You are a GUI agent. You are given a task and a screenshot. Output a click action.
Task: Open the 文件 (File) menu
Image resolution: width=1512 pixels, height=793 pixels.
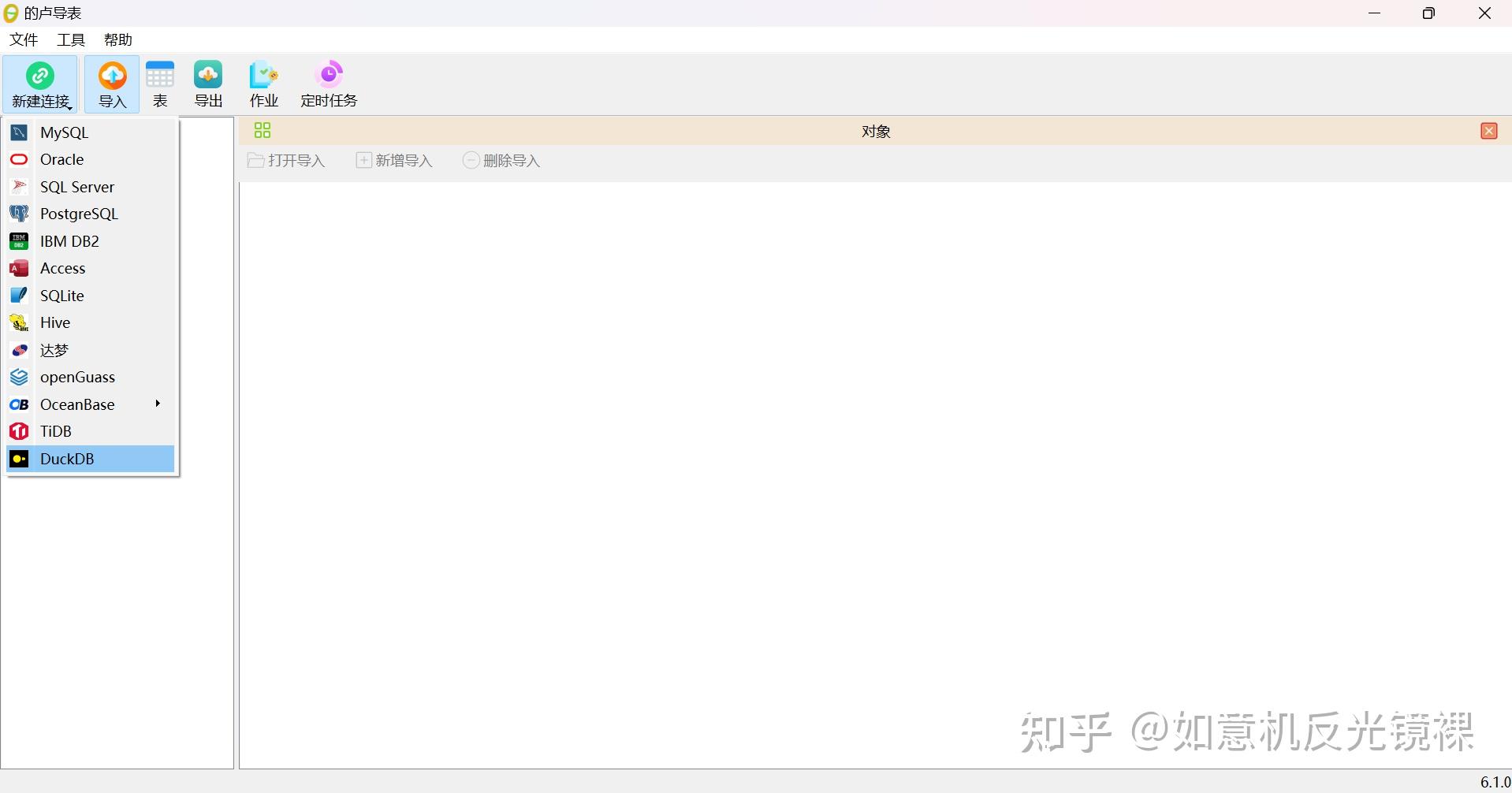click(x=22, y=39)
